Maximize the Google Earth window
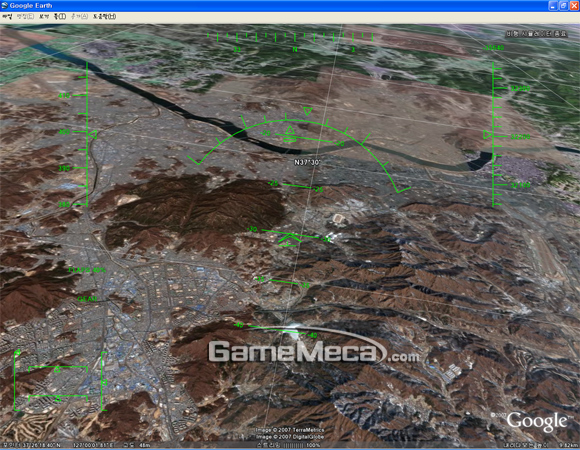Screen dimensions: 580x450 [563, 6]
